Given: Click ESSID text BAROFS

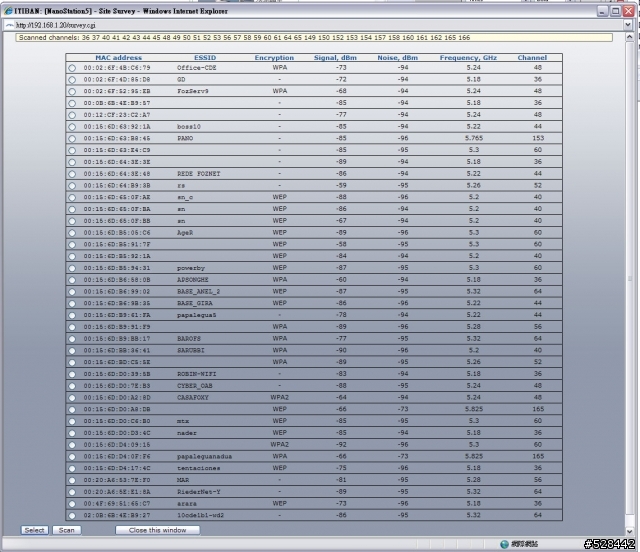Looking at the screenshot, I should coord(189,338).
